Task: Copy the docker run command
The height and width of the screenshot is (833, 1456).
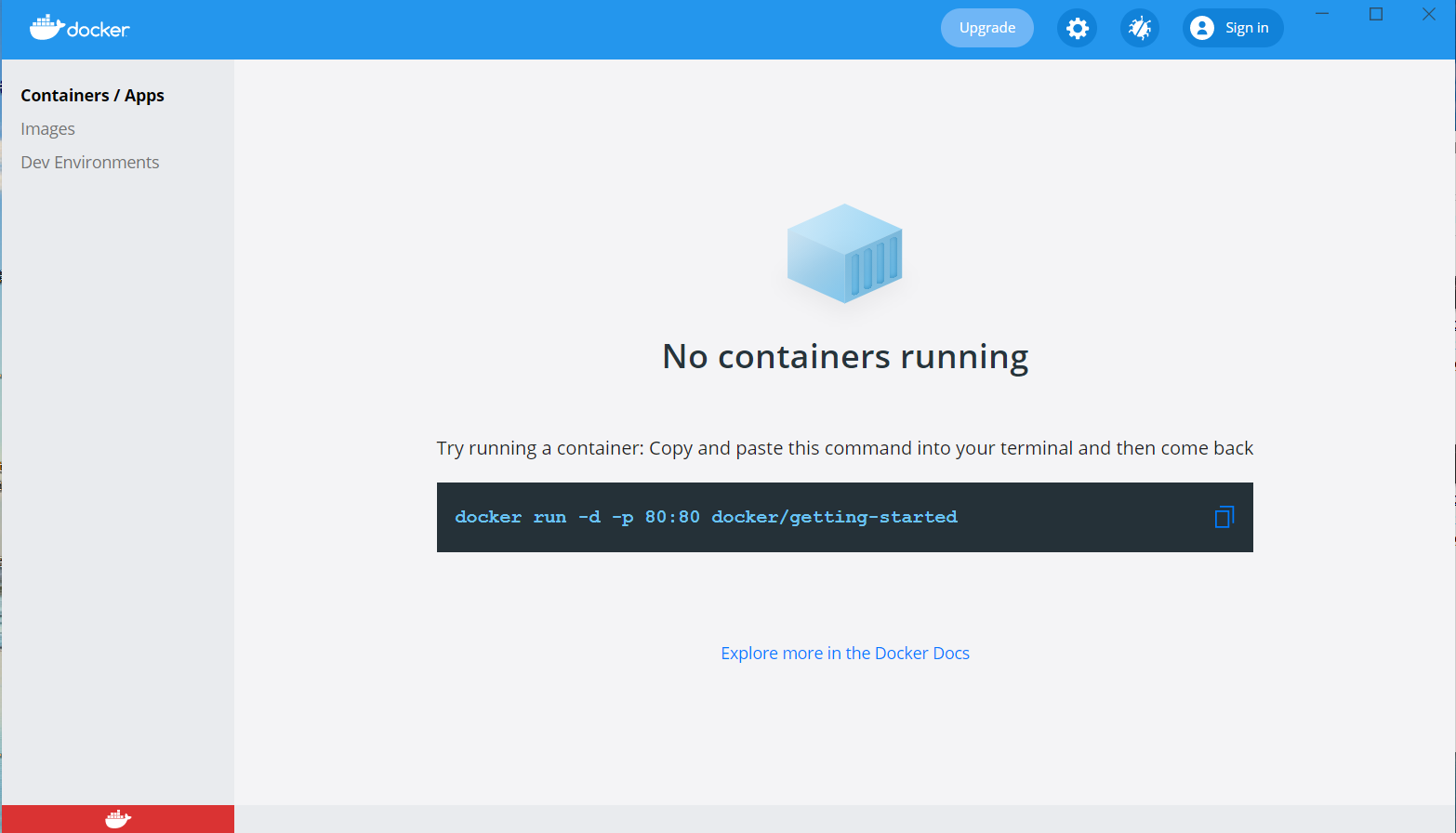Action: (x=1224, y=517)
